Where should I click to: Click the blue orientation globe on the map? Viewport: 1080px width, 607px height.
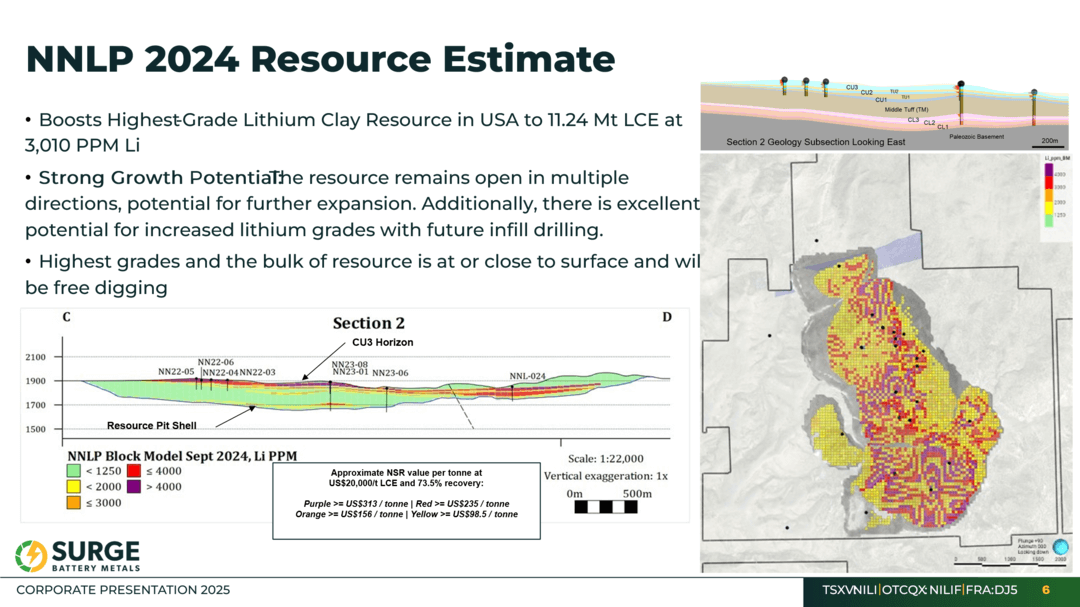(x=1059, y=547)
